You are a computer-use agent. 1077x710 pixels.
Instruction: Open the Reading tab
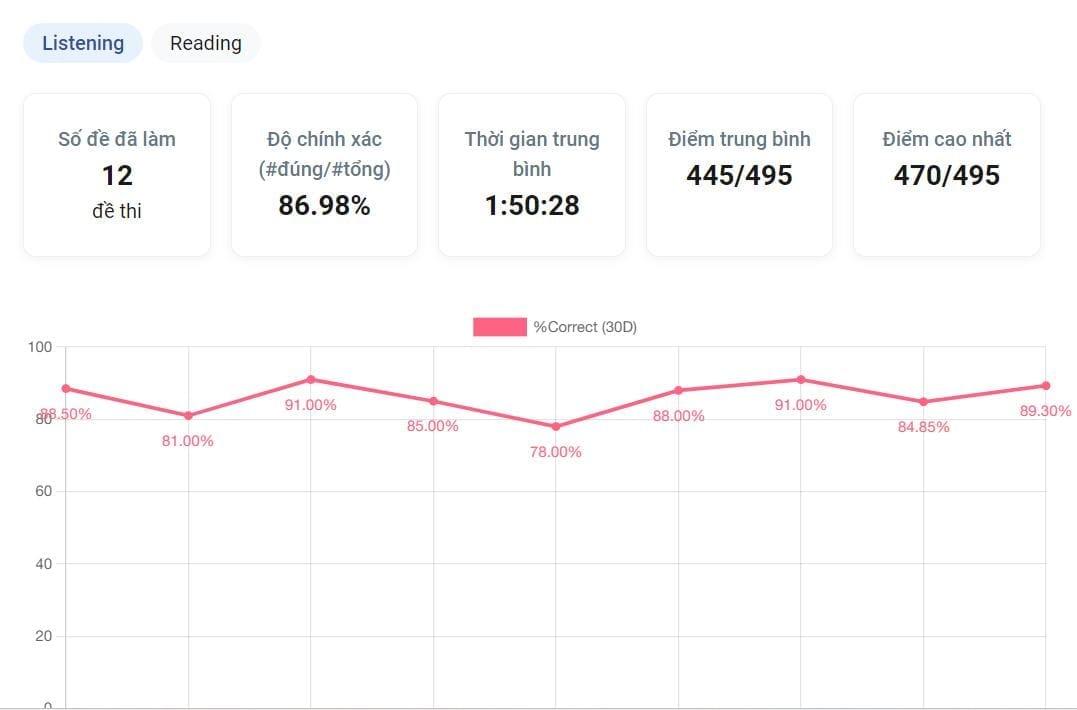pyautogui.click(x=206, y=43)
